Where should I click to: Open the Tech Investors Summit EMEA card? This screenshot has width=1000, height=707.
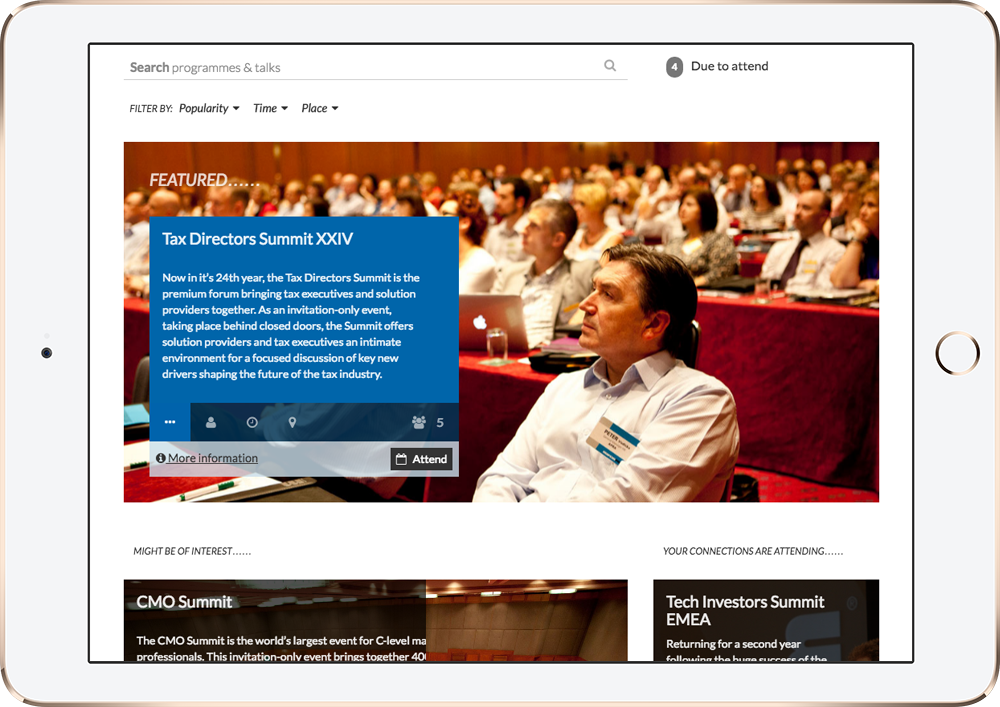click(745, 610)
